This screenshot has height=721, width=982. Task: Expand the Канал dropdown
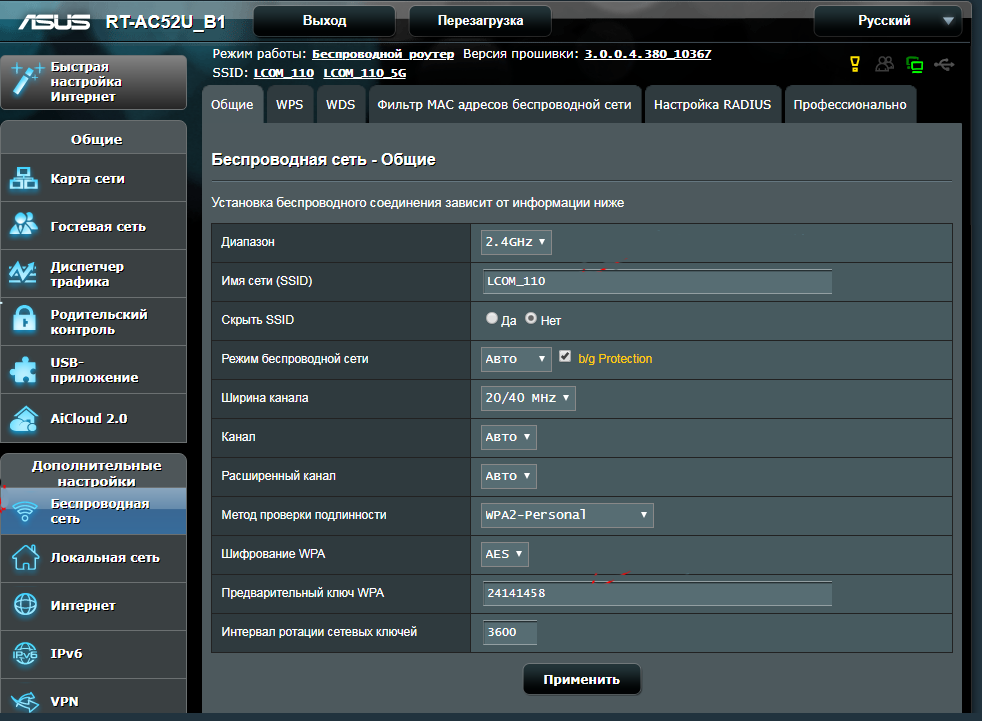pyautogui.click(x=509, y=437)
